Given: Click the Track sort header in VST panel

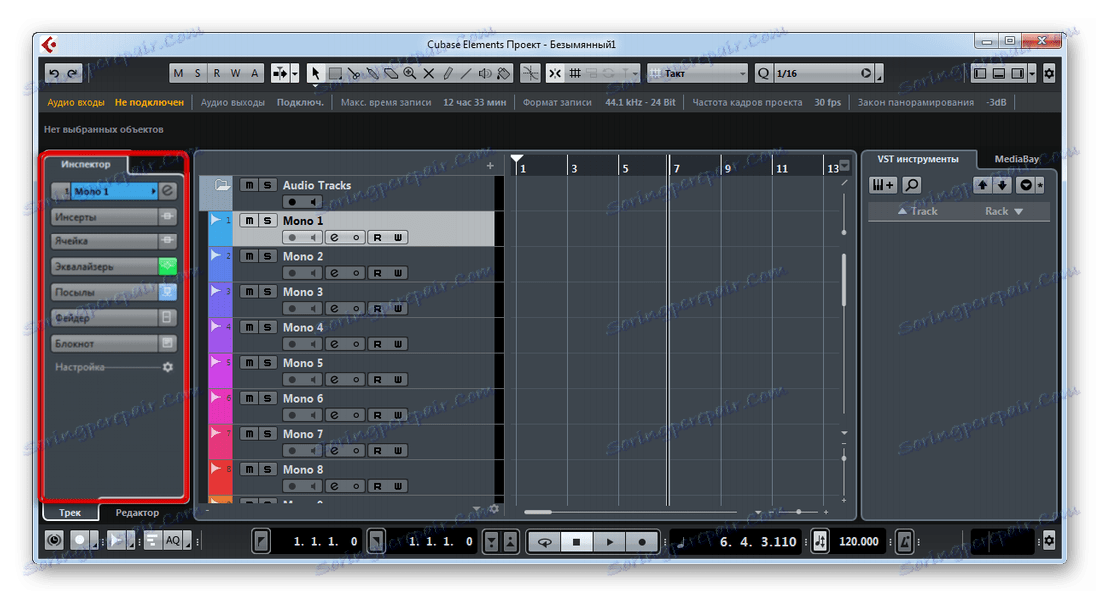Looking at the screenshot, I should pyautogui.click(x=918, y=211).
